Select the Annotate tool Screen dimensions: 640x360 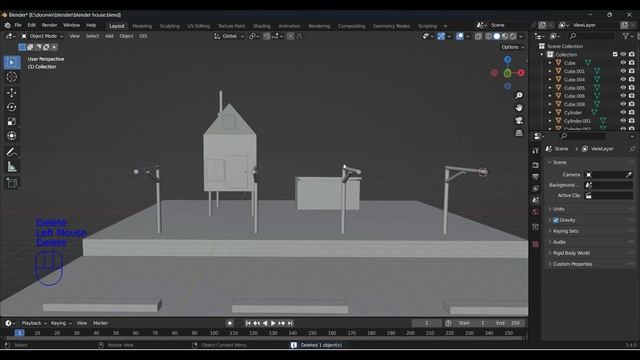(x=12, y=152)
